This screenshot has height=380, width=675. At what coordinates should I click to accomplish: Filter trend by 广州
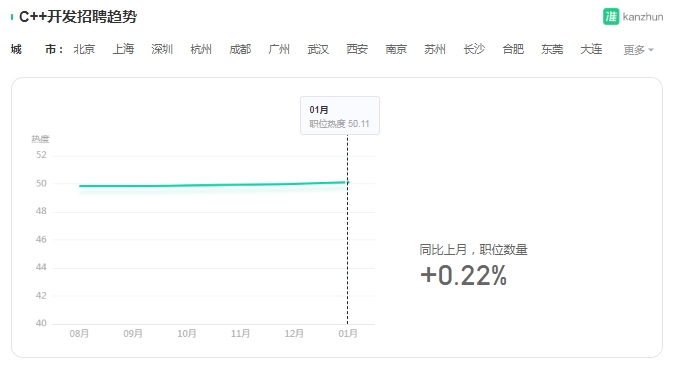pos(279,49)
